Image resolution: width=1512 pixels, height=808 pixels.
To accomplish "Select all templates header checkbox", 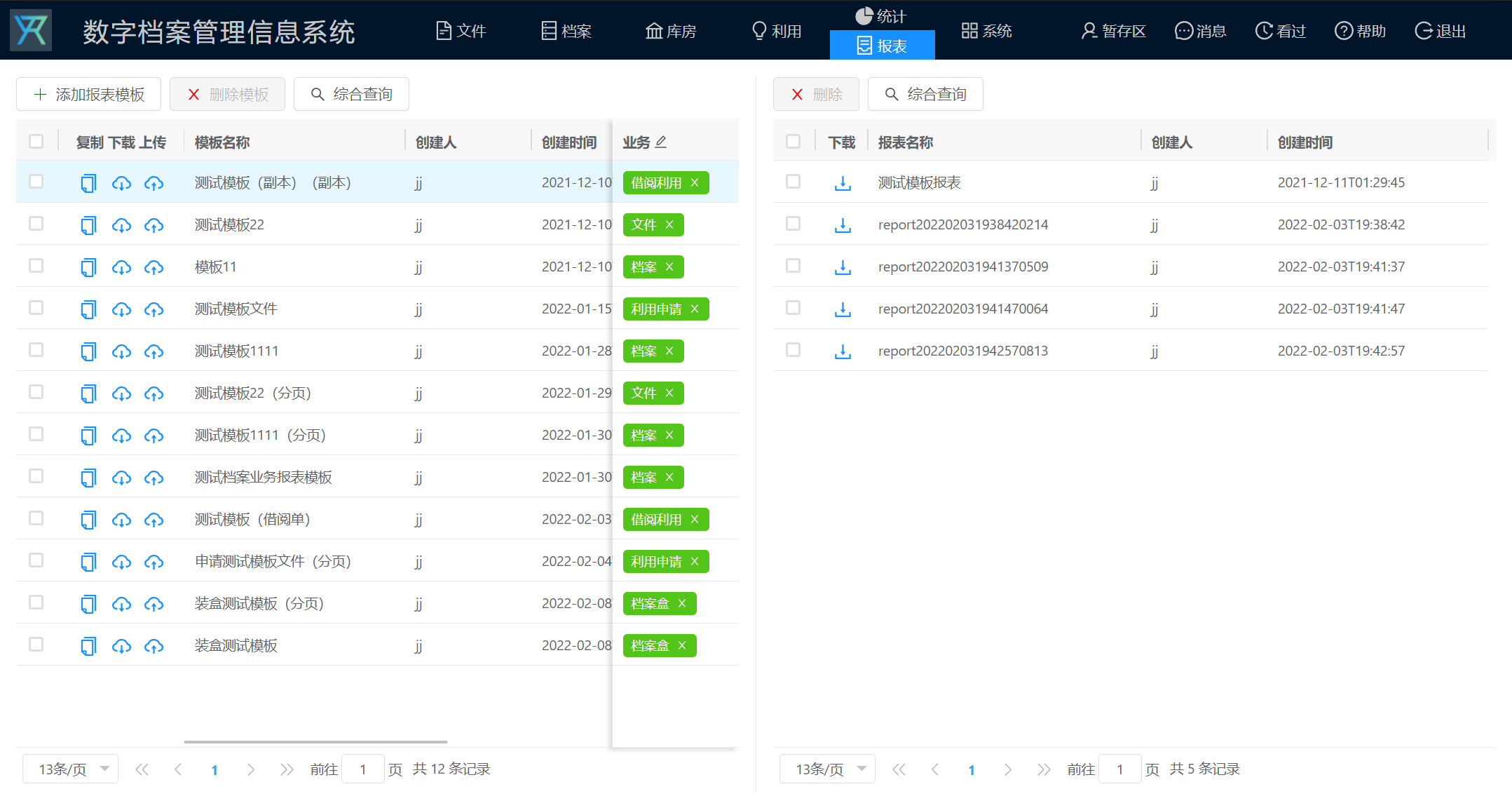I will (36, 141).
